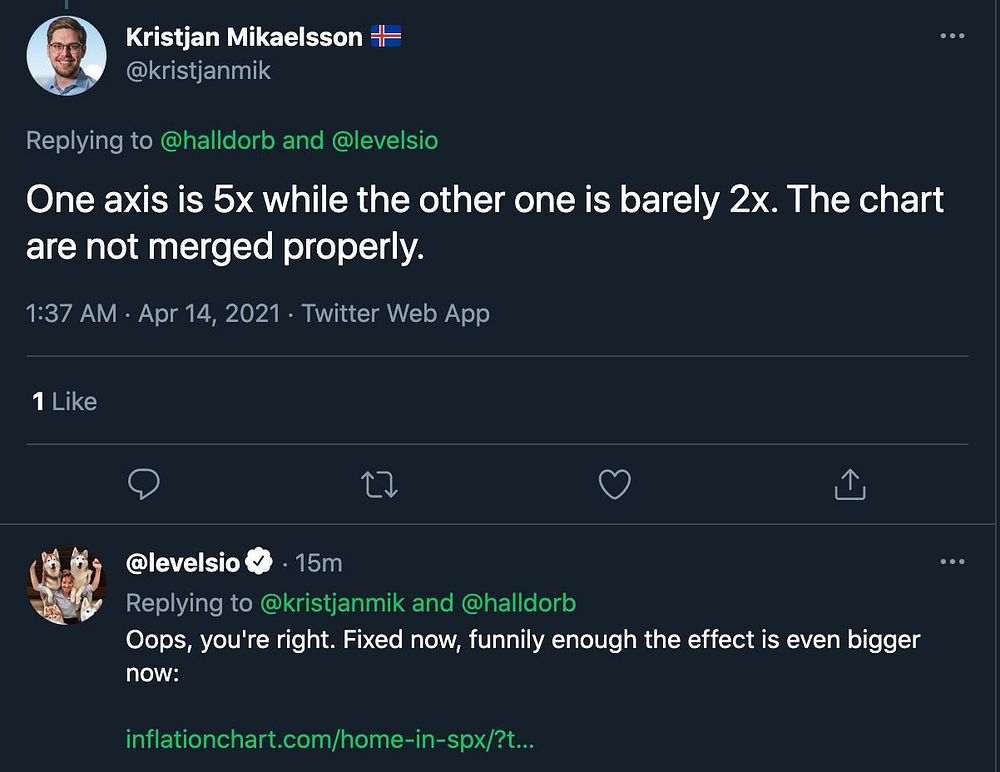Click the Twitter Web App source link
1000x772 pixels.
point(396,314)
